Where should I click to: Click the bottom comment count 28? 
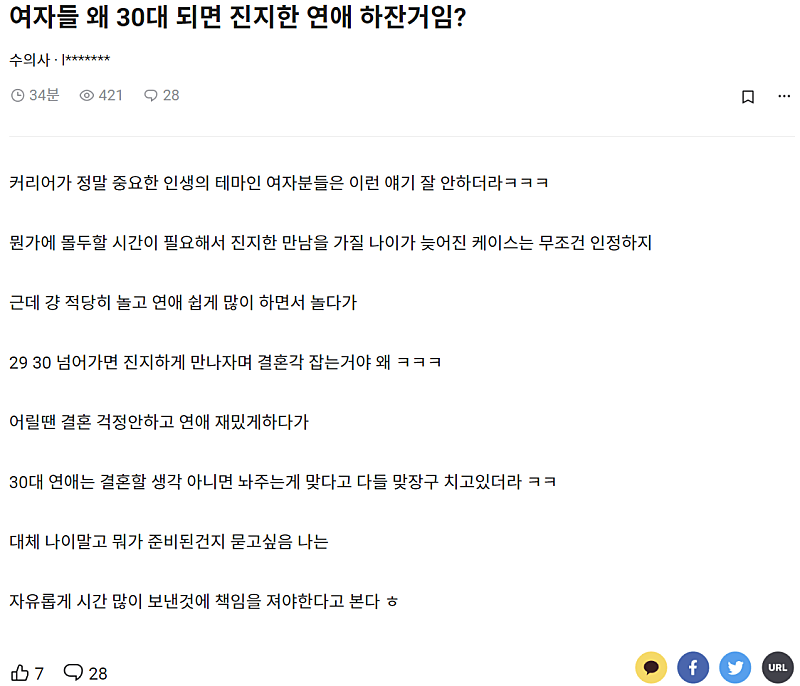pos(98,673)
